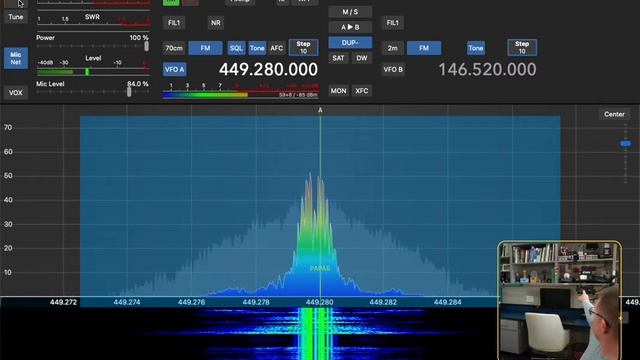Toggle NR noise reduction
Image resolution: width=640 pixels, height=360 pixels.
[216, 23]
